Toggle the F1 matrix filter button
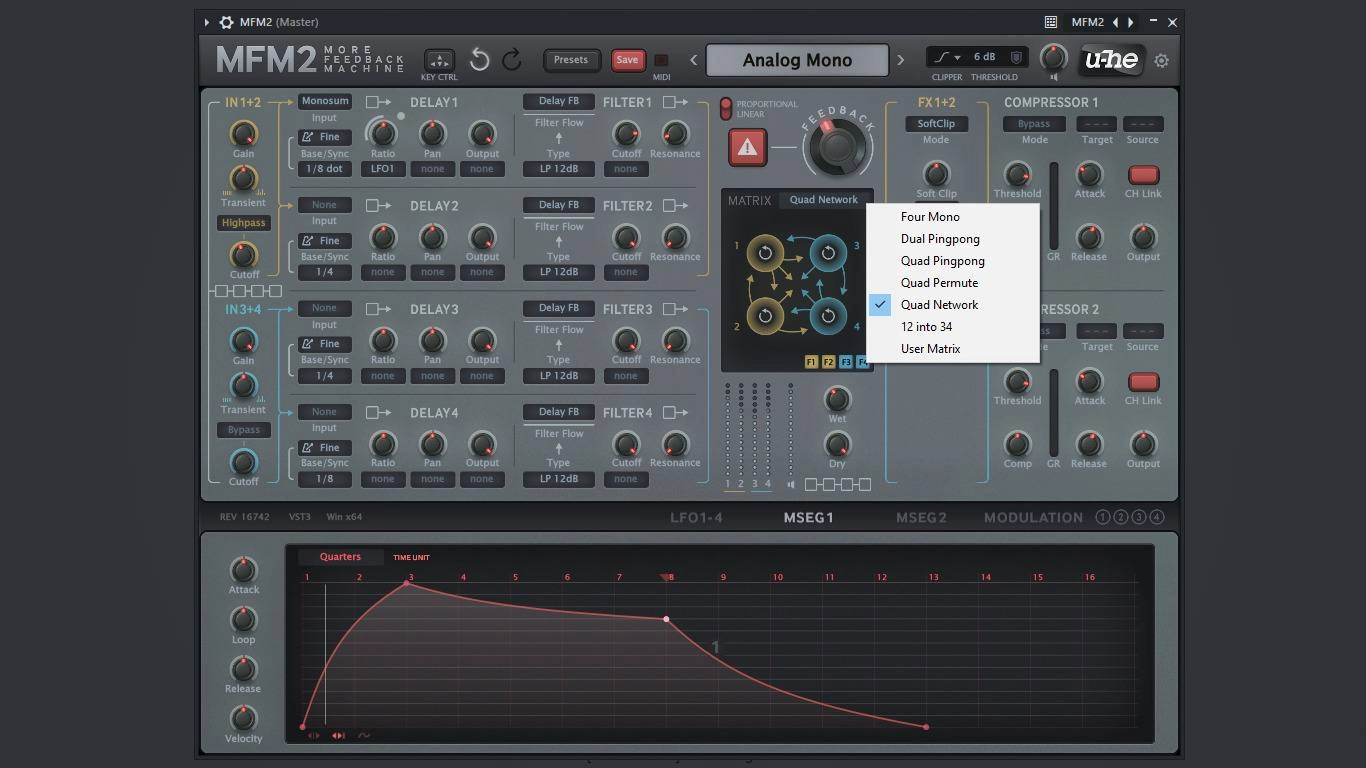The image size is (1366, 768). tap(811, 362)
